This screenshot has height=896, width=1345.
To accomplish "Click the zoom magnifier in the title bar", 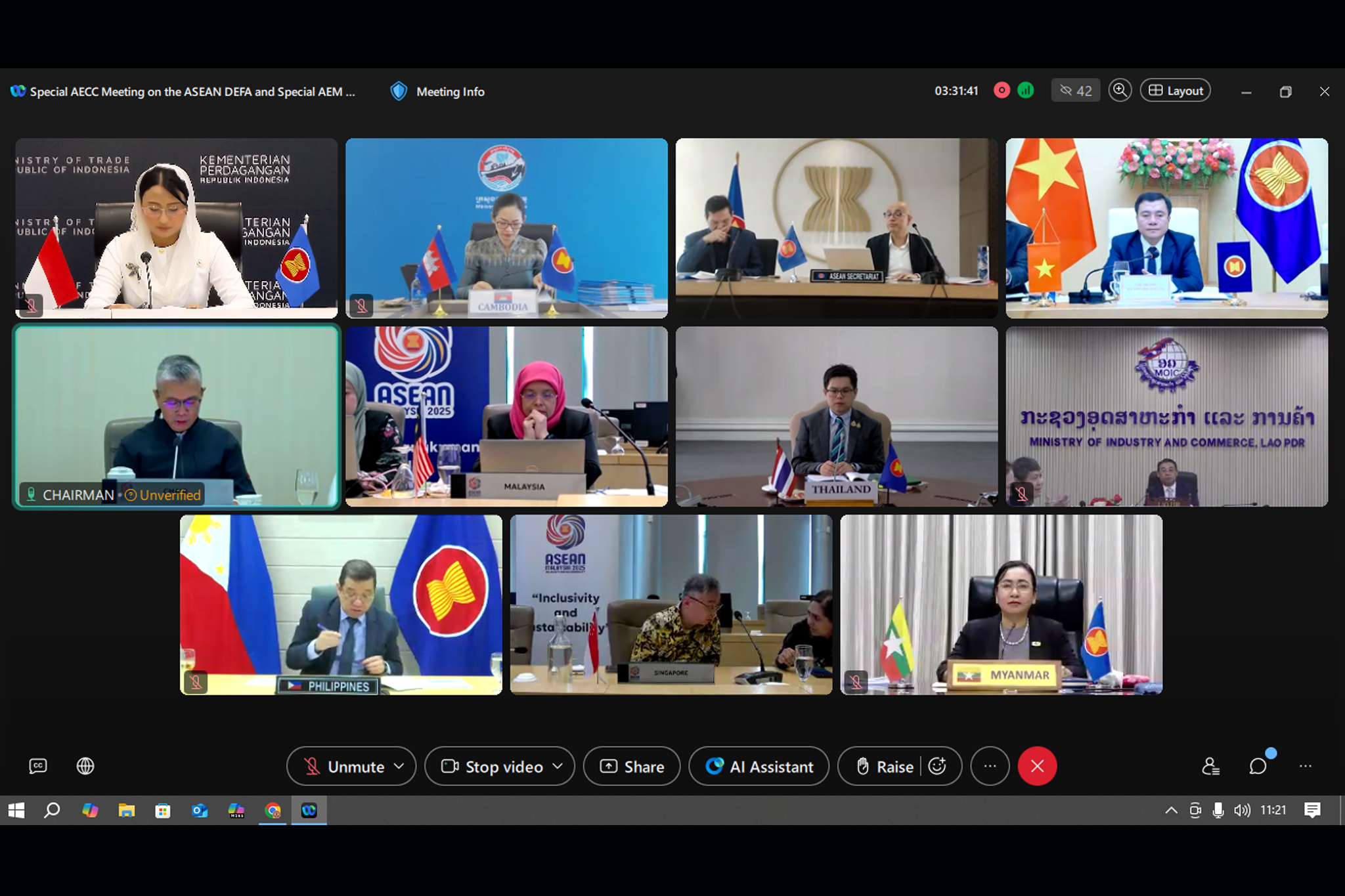I will 1120,91.
